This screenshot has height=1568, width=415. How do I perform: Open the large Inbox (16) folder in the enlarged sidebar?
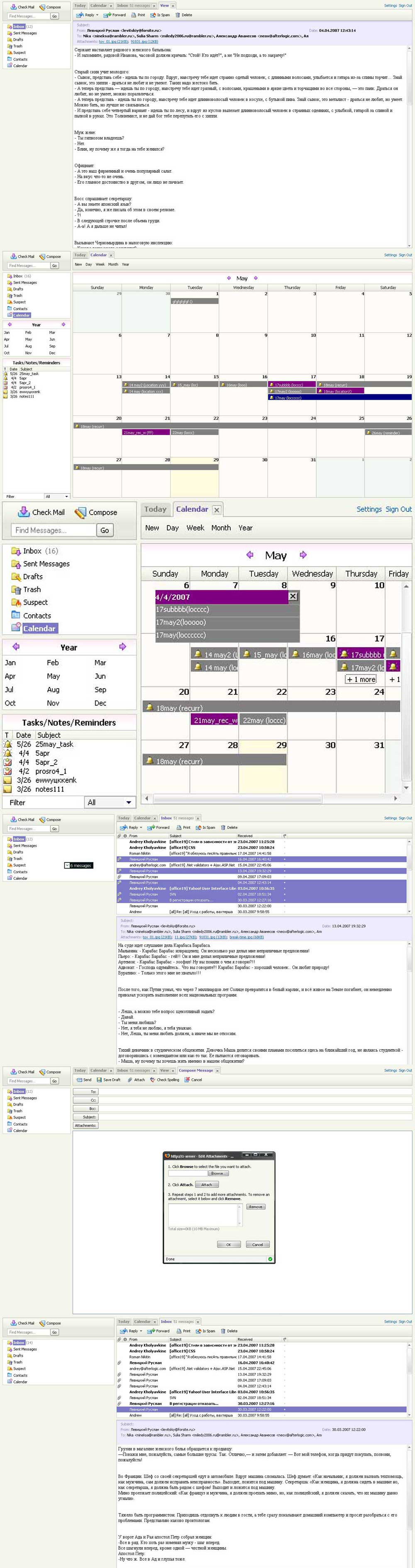tap(34, 551)
